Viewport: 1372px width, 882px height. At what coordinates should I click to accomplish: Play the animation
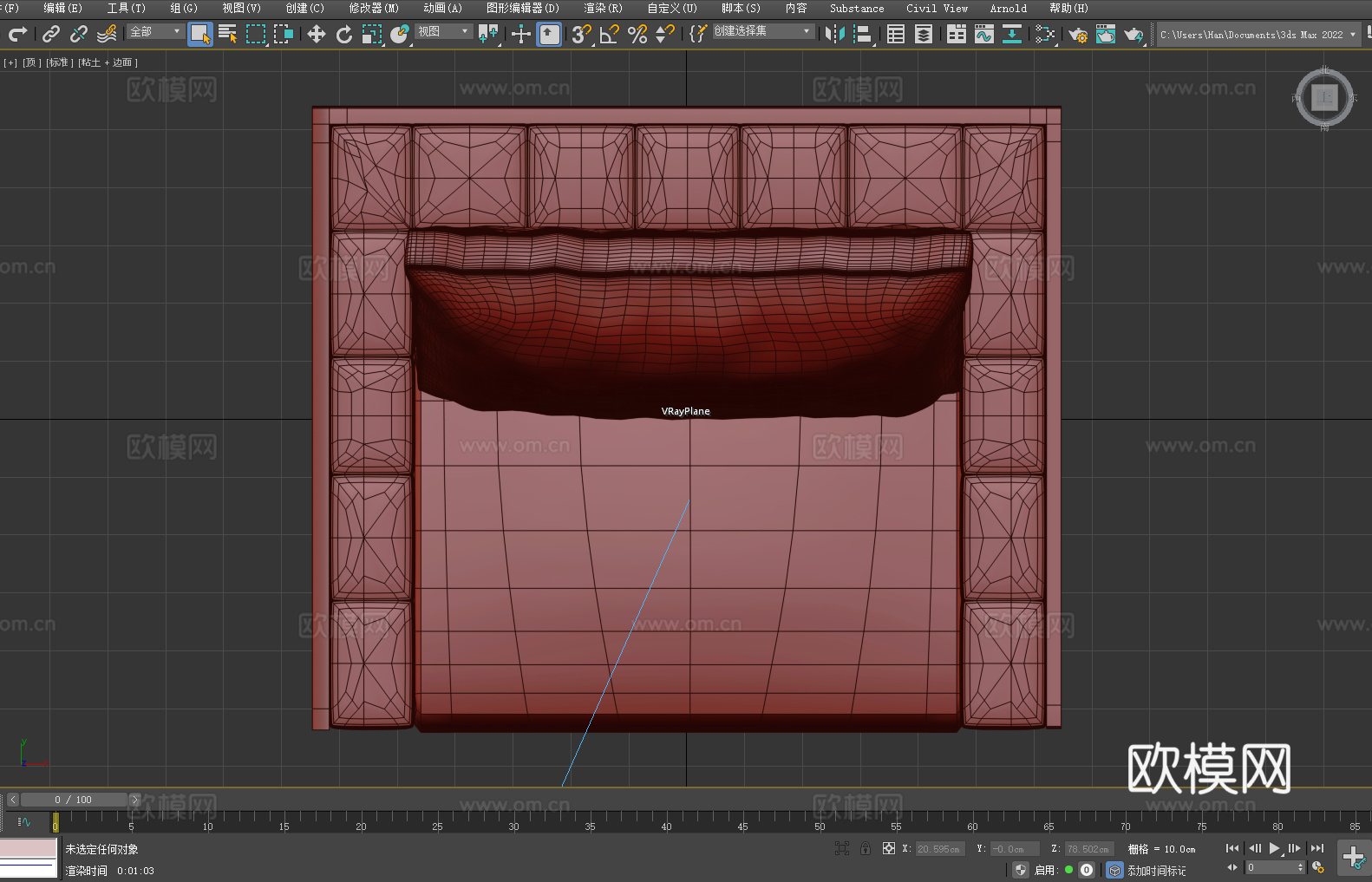pos(1274,848)
